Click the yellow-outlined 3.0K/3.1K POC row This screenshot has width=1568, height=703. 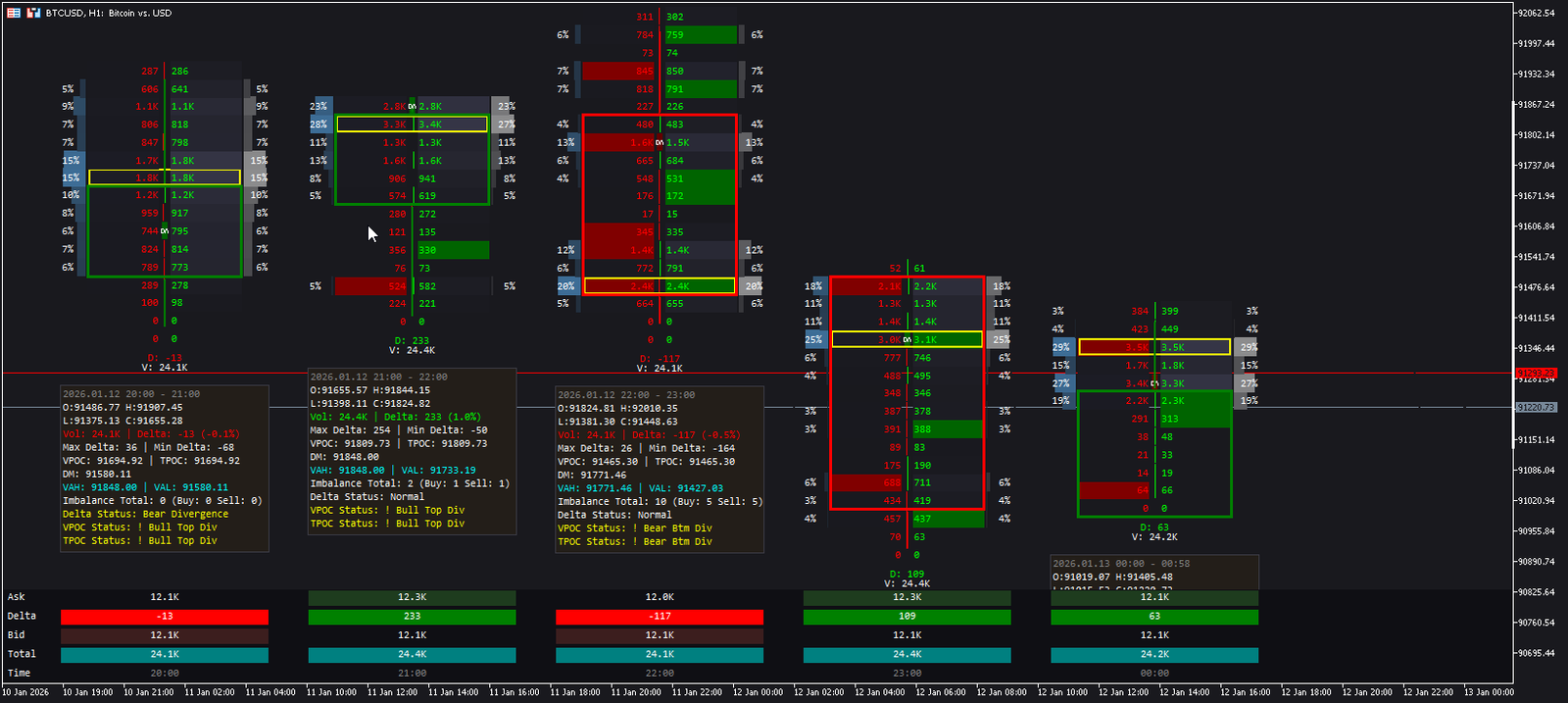906,339
